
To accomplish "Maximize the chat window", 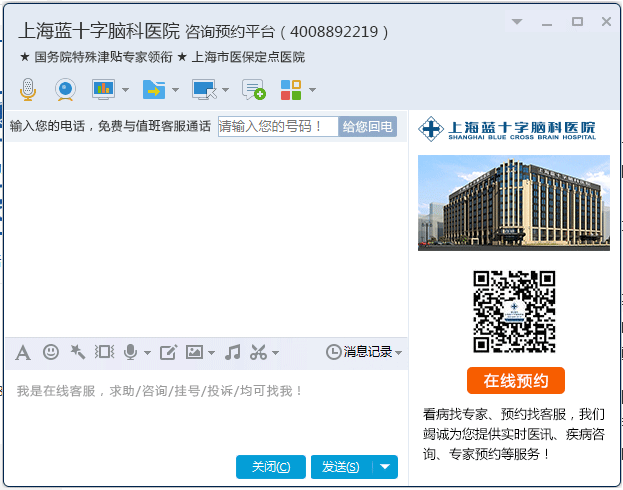I will coord(577,21).
